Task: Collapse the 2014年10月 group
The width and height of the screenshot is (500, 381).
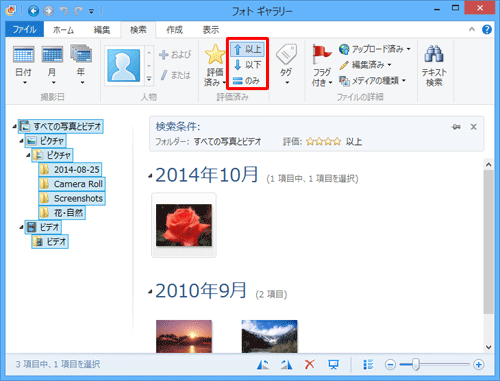Action: [150, 176]
